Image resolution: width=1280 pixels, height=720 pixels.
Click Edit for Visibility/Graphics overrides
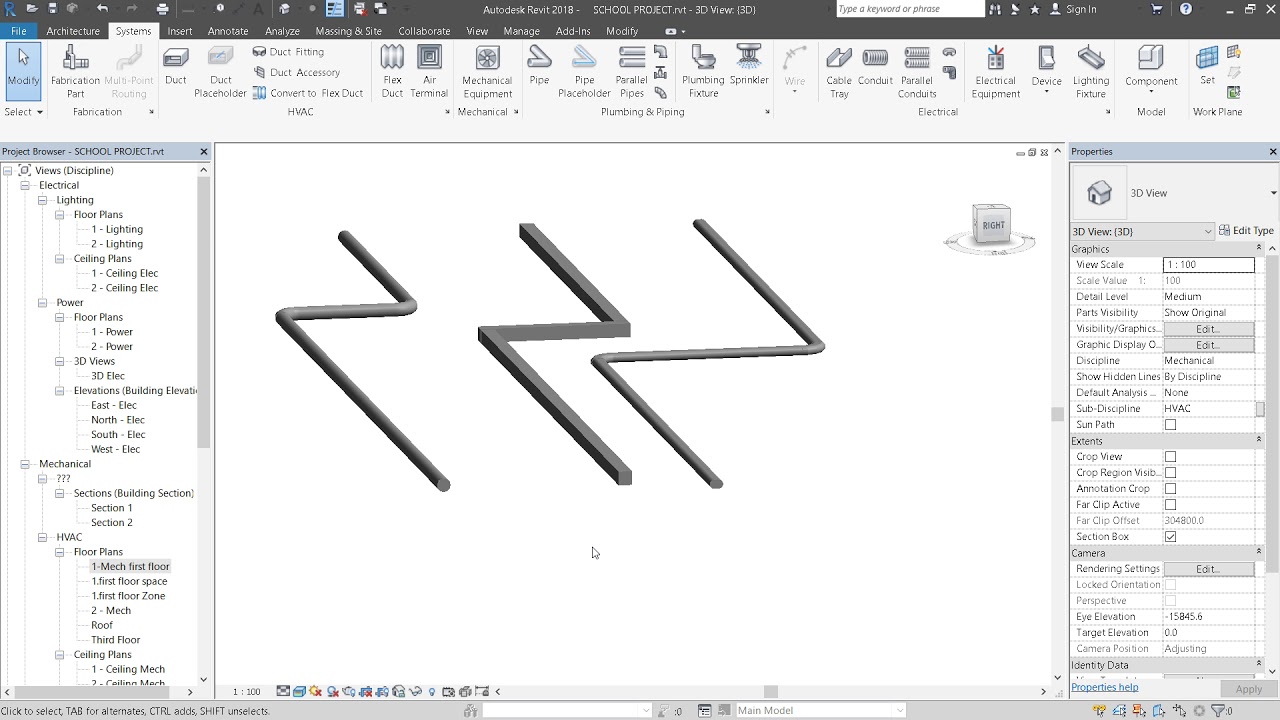coord(1208,329)
